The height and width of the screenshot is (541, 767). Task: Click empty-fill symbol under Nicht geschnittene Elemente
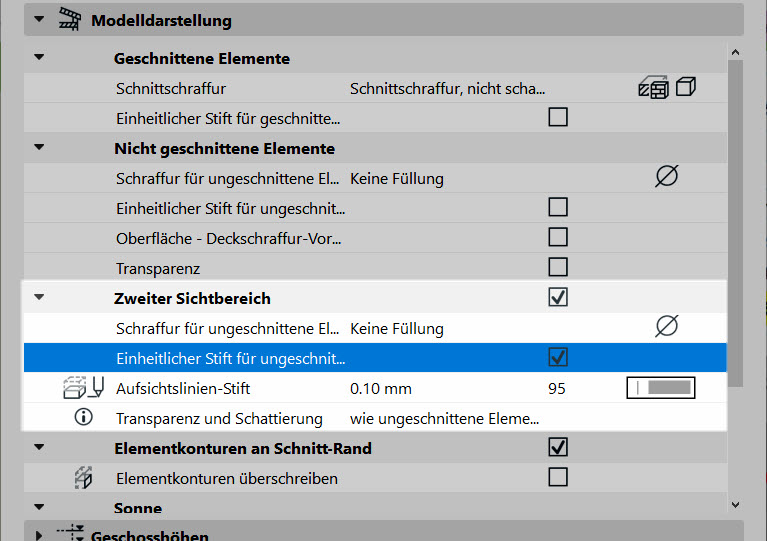click(666, 176)
